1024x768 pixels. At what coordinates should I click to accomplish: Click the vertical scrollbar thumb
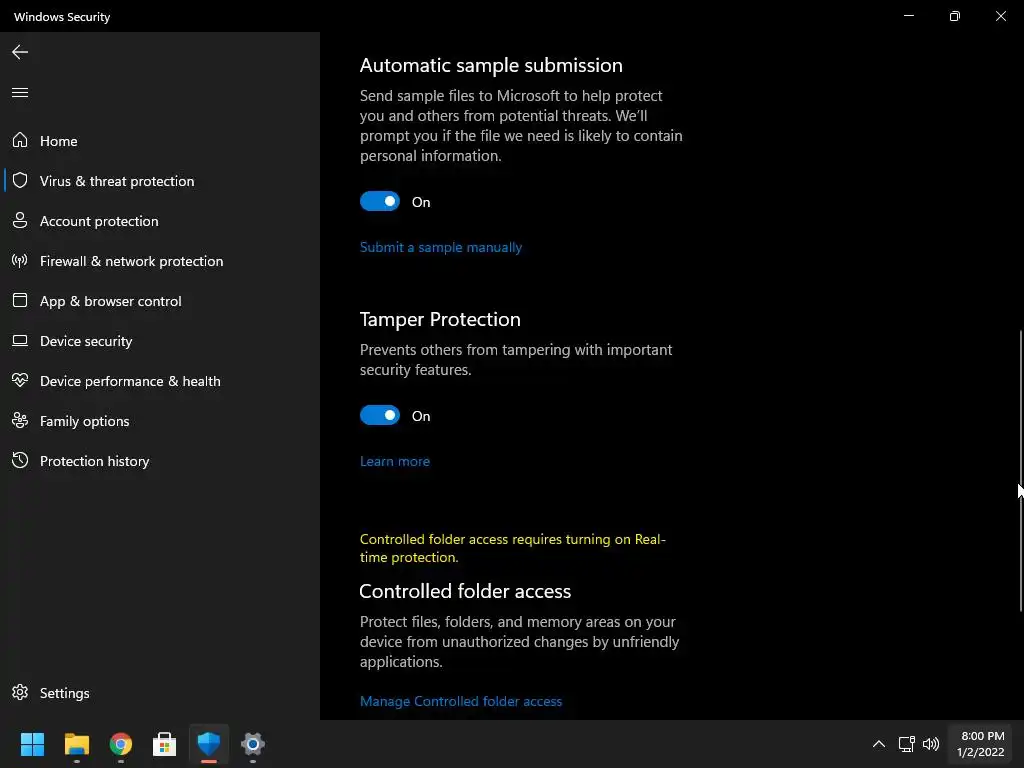pyautogui.click(x=1021, y=470)
